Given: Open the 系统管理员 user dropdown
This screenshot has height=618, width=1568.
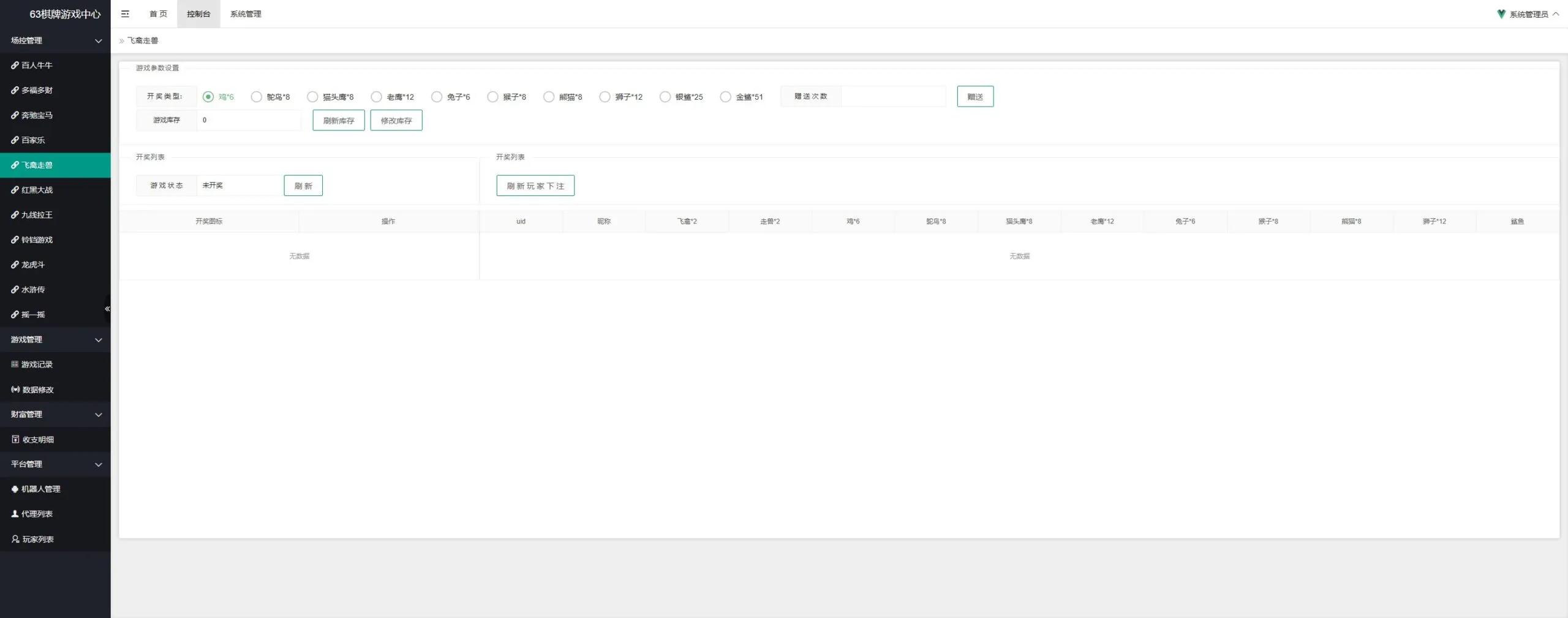Looking at the screenshot, I should point(1528,14).
